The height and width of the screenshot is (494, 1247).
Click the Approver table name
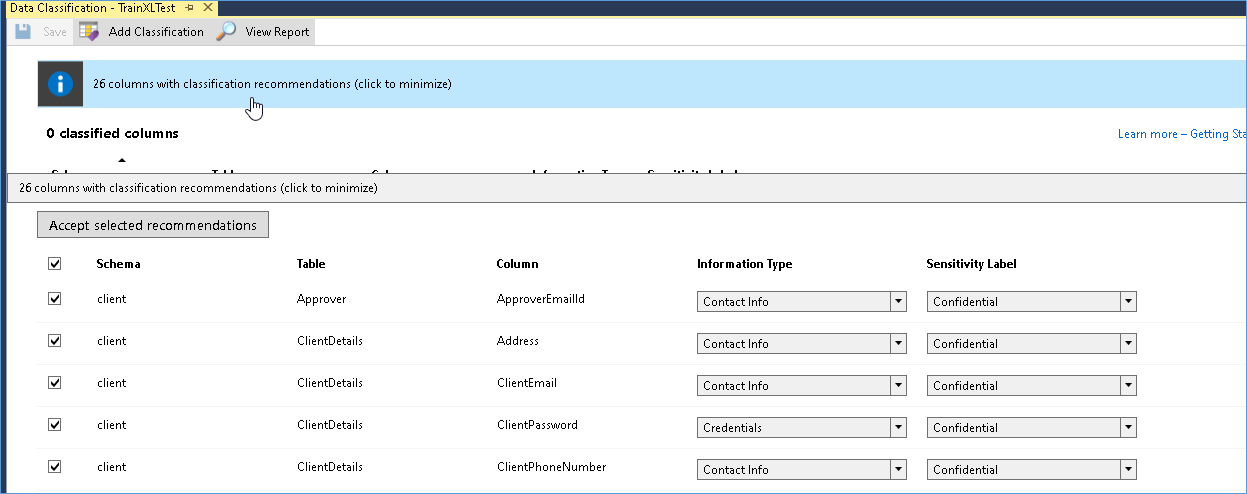click(x=321, y=299)
